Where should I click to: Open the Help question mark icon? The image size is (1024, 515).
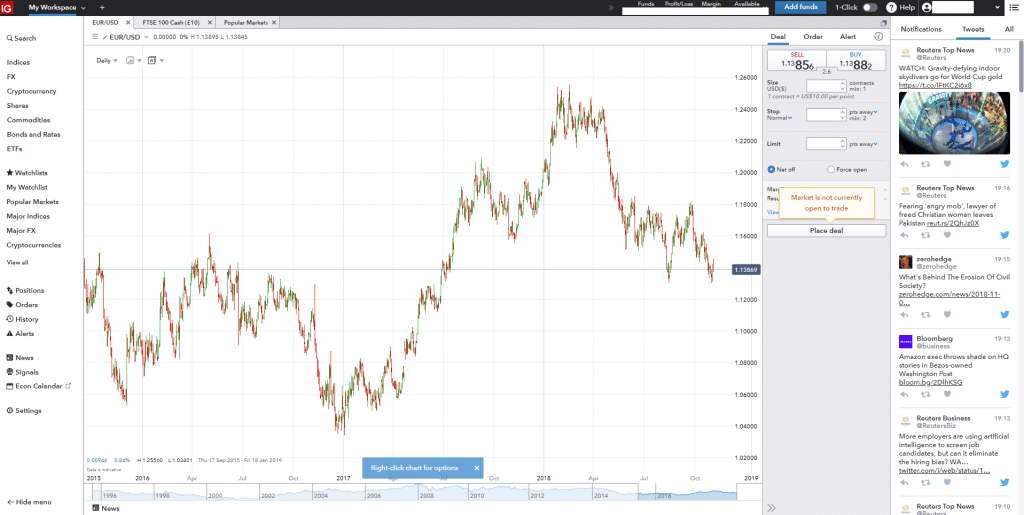[x=891, y=7]
